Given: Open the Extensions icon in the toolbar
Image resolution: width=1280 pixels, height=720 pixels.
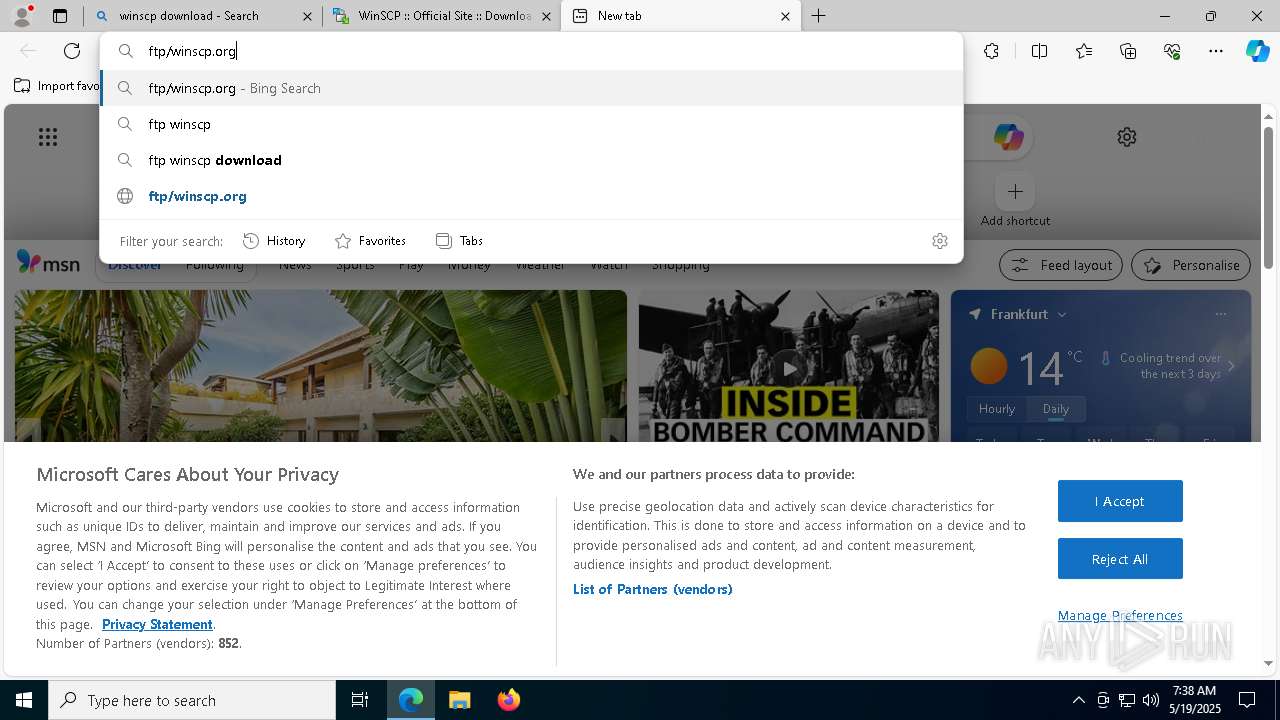Looking at the screenshot, I should pos(991,51).
